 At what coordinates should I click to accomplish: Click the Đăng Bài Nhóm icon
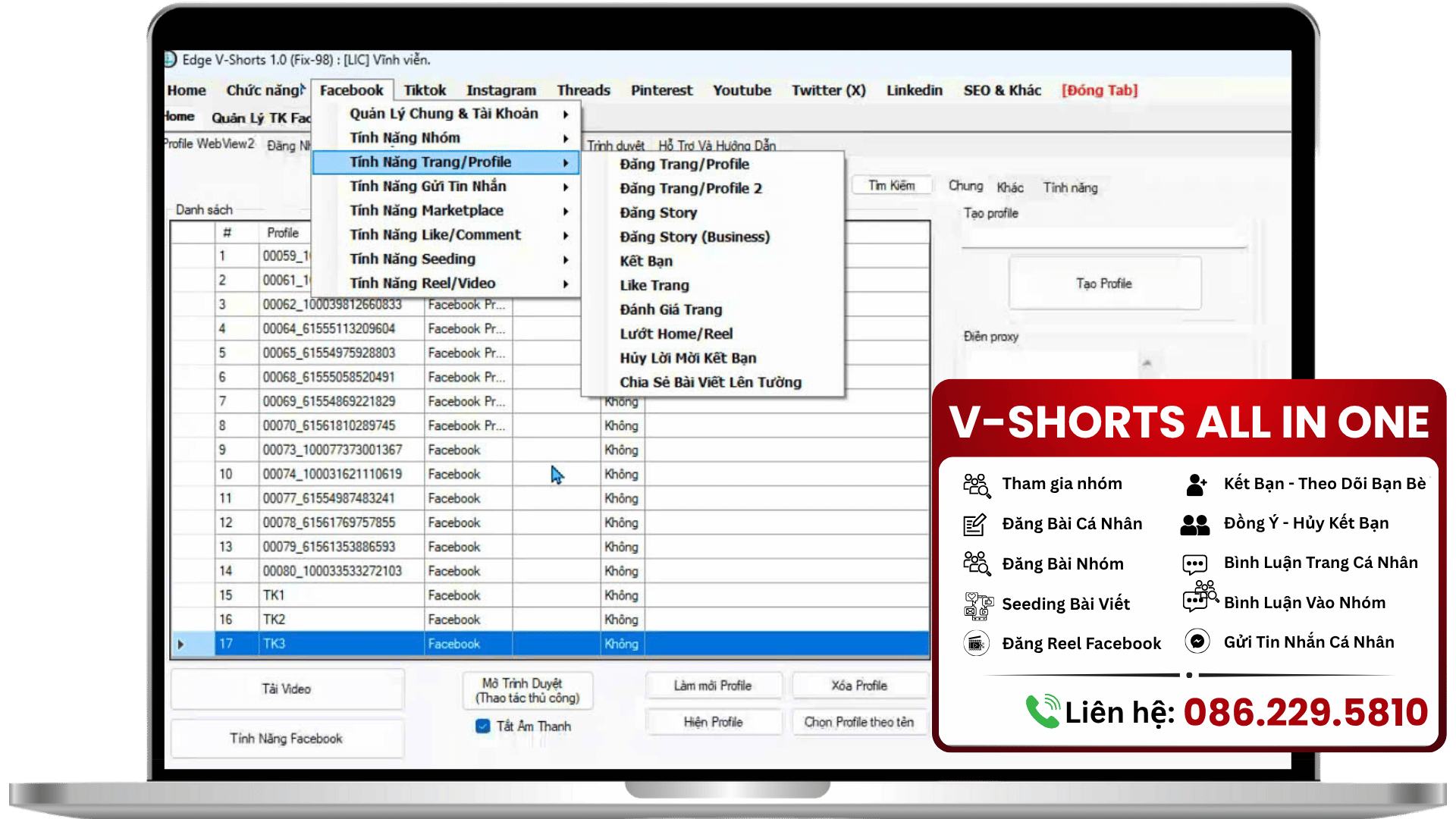[976, 563]
